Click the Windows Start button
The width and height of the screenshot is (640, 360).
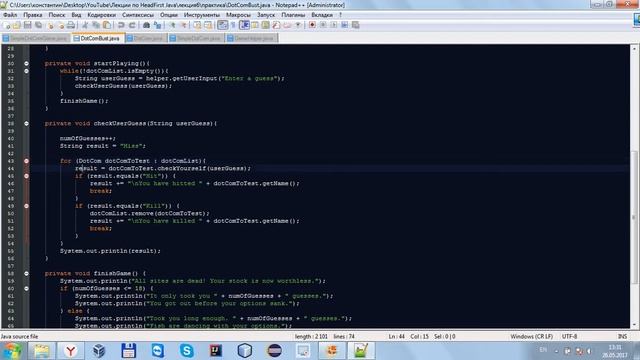pyautogui.click(x=11, y=351)
